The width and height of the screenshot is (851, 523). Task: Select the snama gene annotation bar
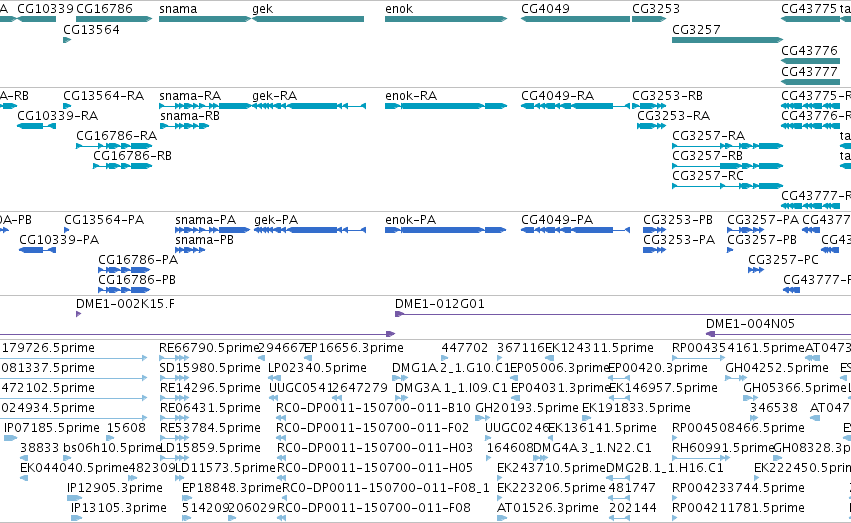tap(205, 19)
